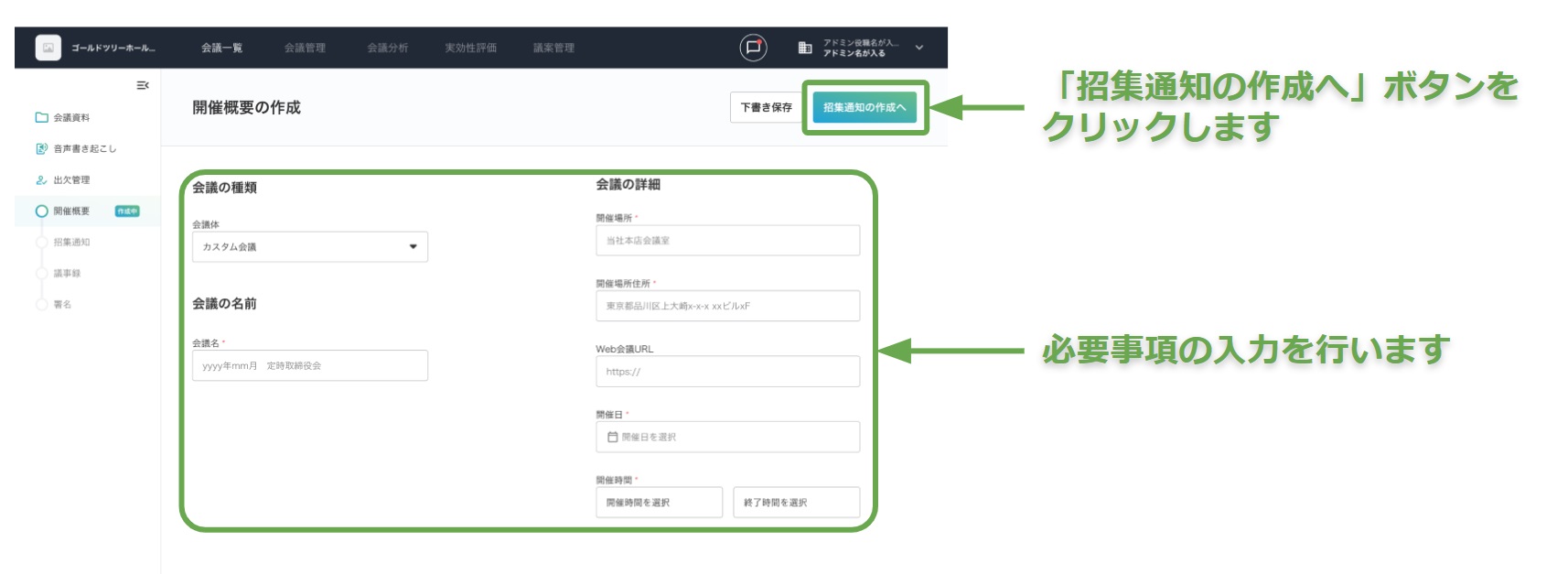
Task: Click the 音声書き起こし transcription icon
Action: [x=41, y=148]
